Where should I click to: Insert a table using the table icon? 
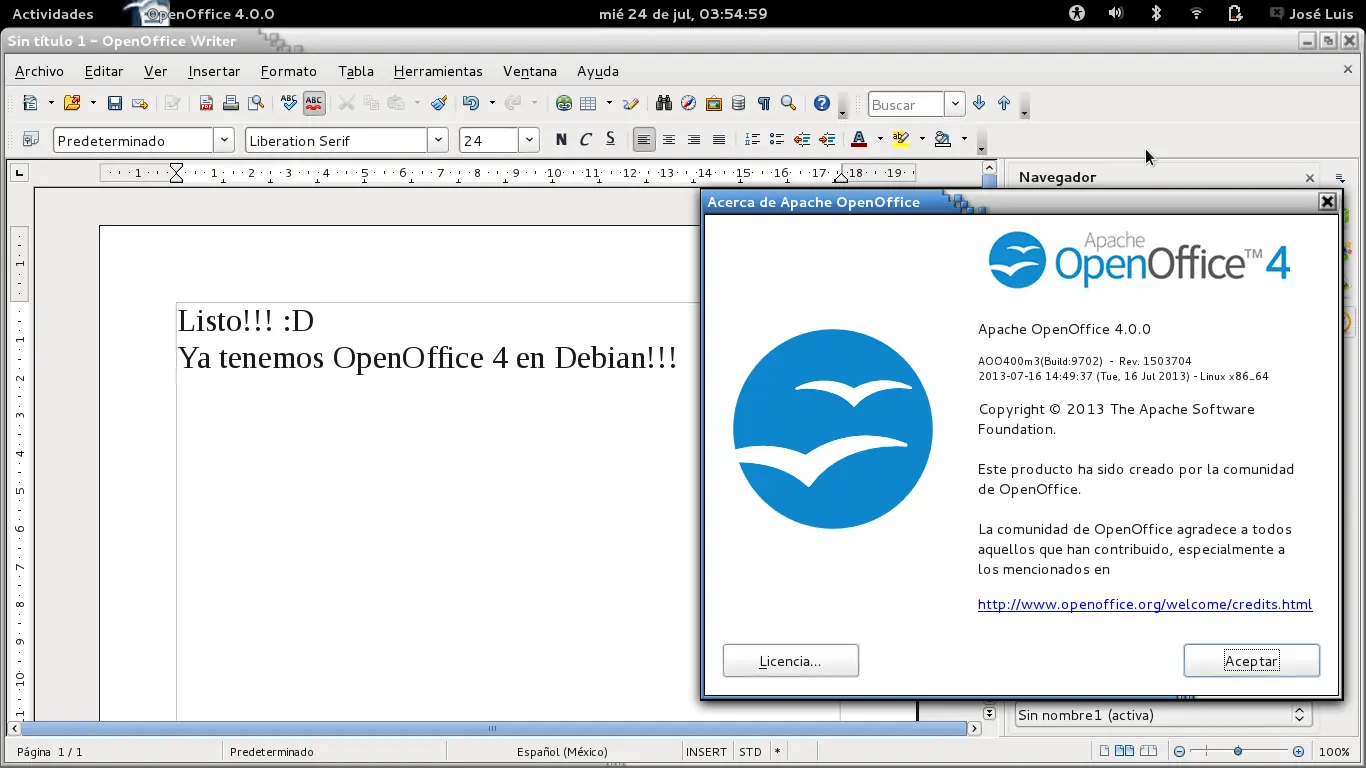(x=588, y=103)
